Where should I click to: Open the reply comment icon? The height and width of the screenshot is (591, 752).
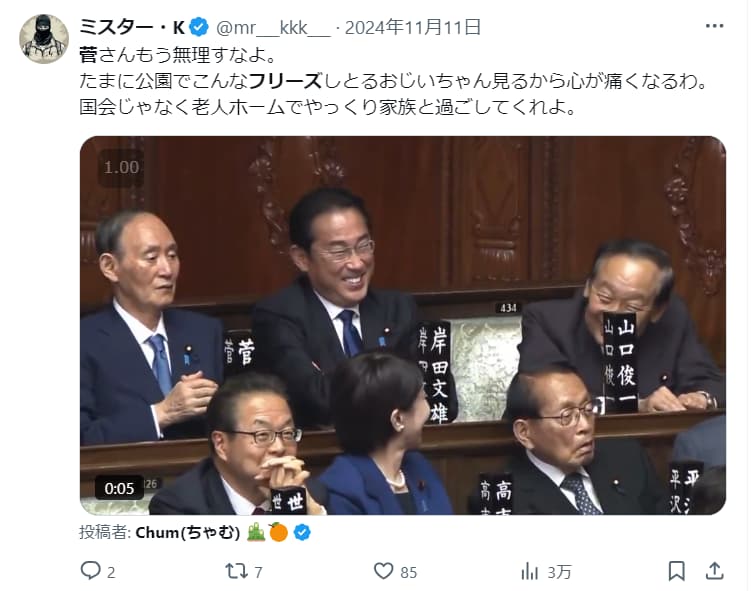(90, 571)
